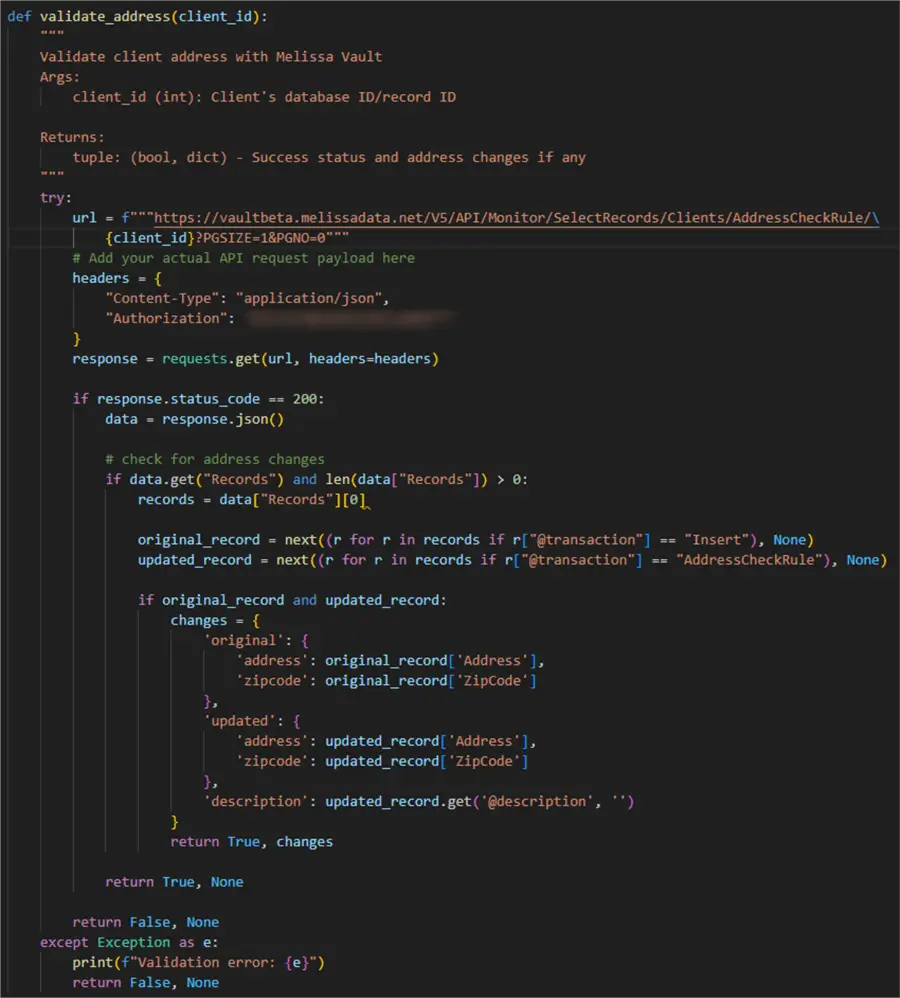Viewport: 900px width, 998px height.
Task: Click the comment '# Add your actual API request payload here'
Action: click(x=244, y=258)
